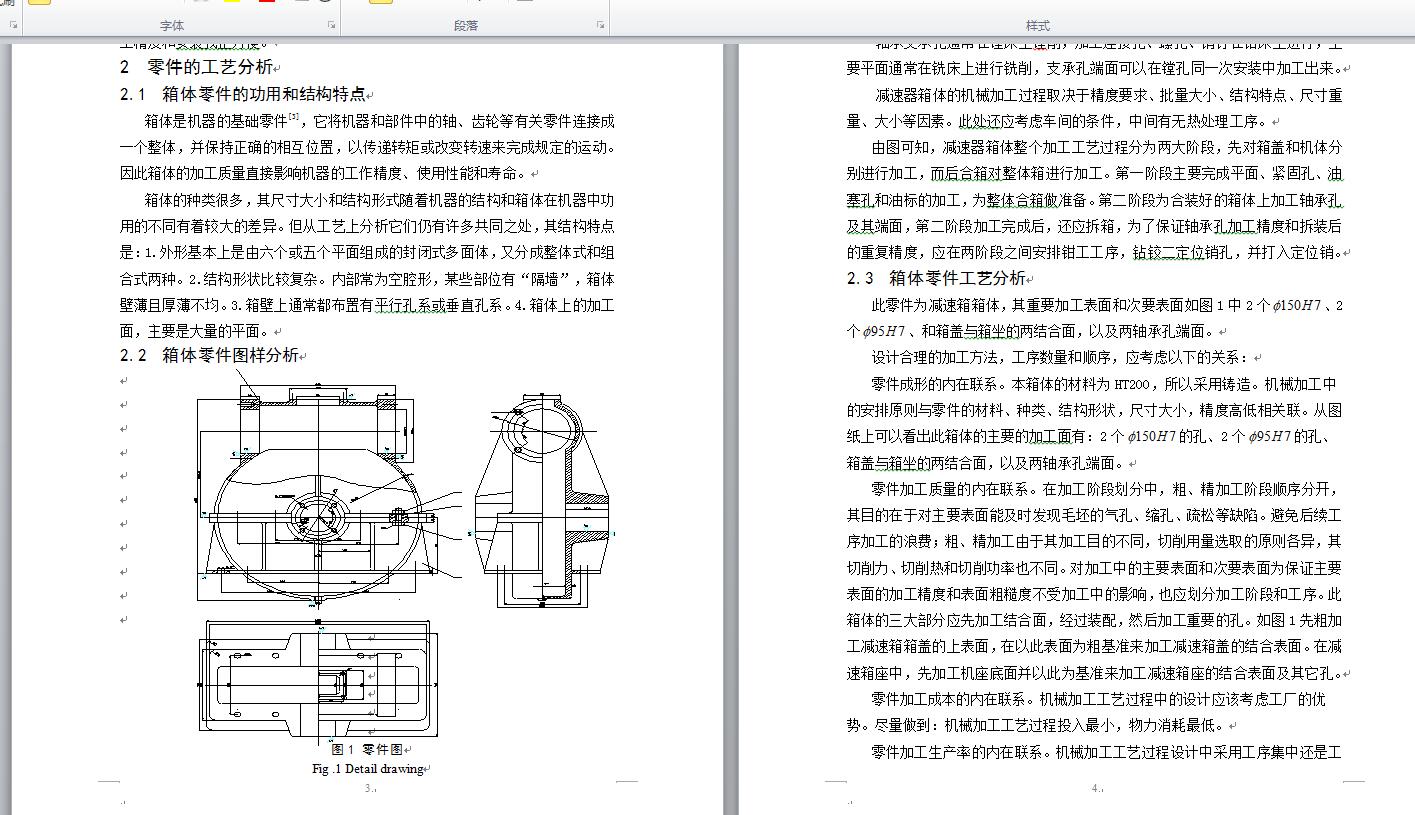Click heading "2.3 箱体零件工艺分析"

(x=936, y=278)
